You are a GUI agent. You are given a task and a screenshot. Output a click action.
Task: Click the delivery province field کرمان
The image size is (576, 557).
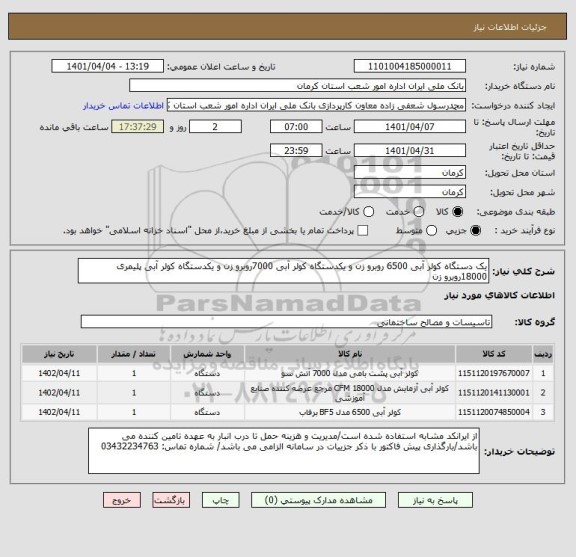[x=410, y=173]
